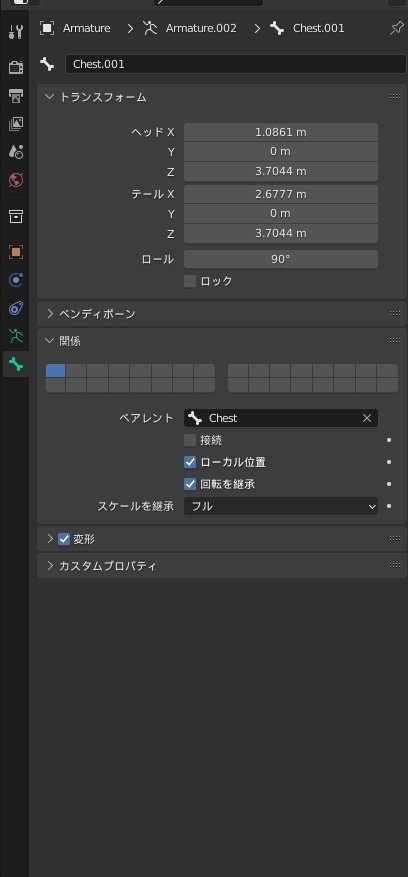Click the テール X value 2.6777 m

click(x=280, y=194)
